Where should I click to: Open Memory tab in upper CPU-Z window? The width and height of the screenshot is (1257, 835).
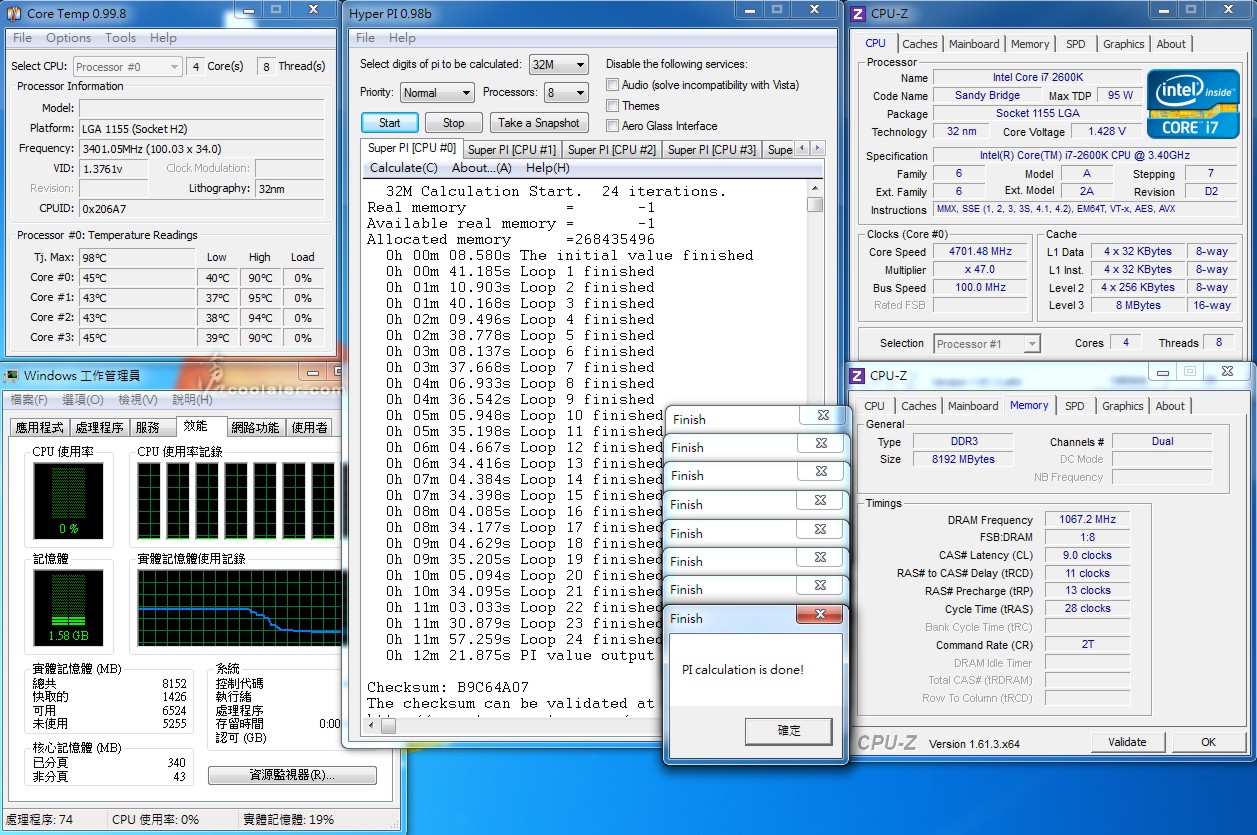pyautogui.click(x=1030, y=44)
